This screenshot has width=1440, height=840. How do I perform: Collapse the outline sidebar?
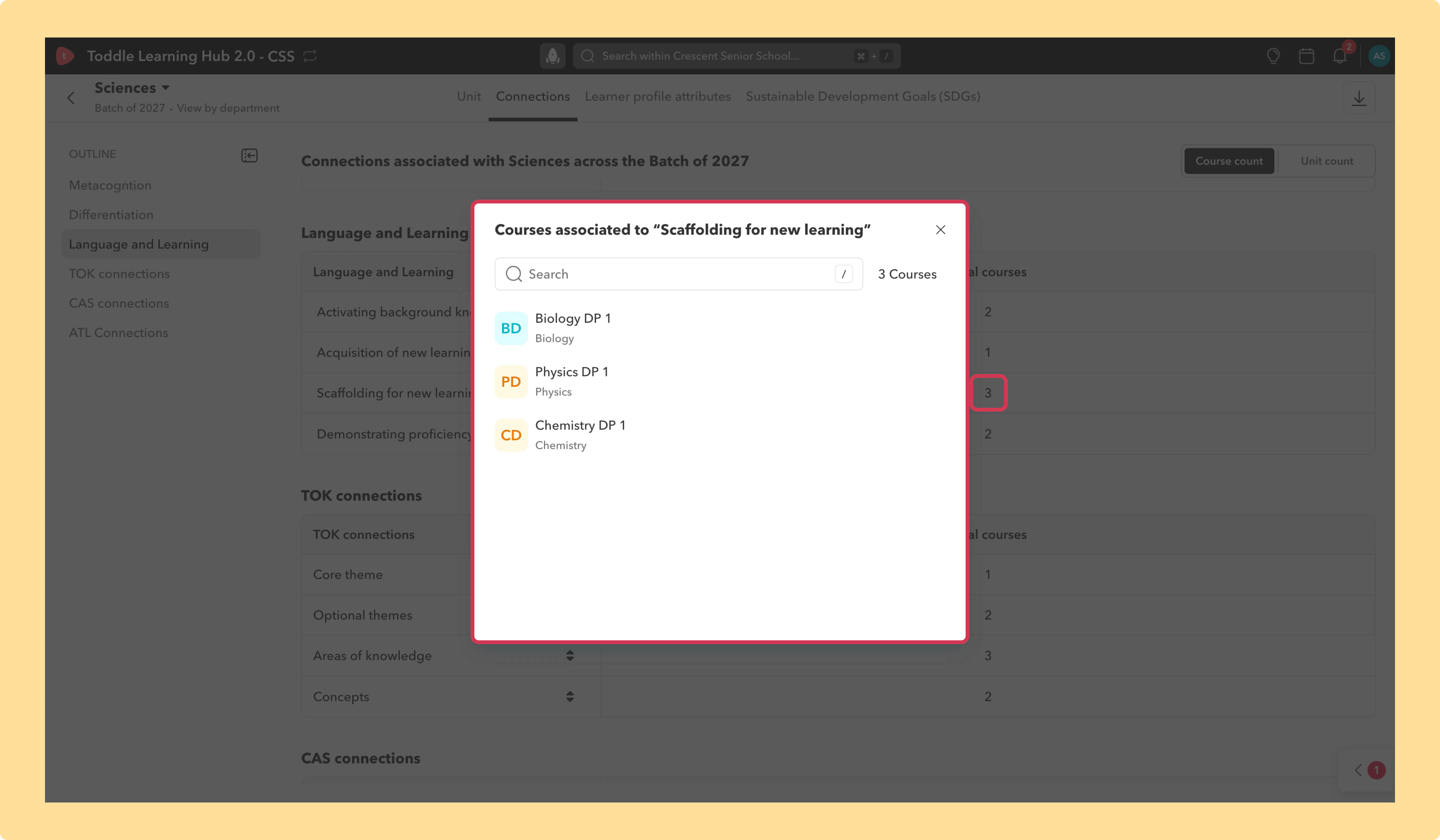tap(249, 155)
